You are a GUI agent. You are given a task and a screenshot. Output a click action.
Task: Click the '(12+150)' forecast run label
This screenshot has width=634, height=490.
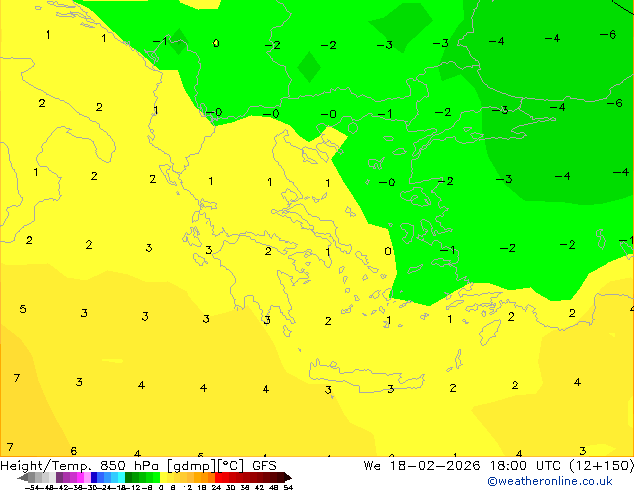click(602, 466)
